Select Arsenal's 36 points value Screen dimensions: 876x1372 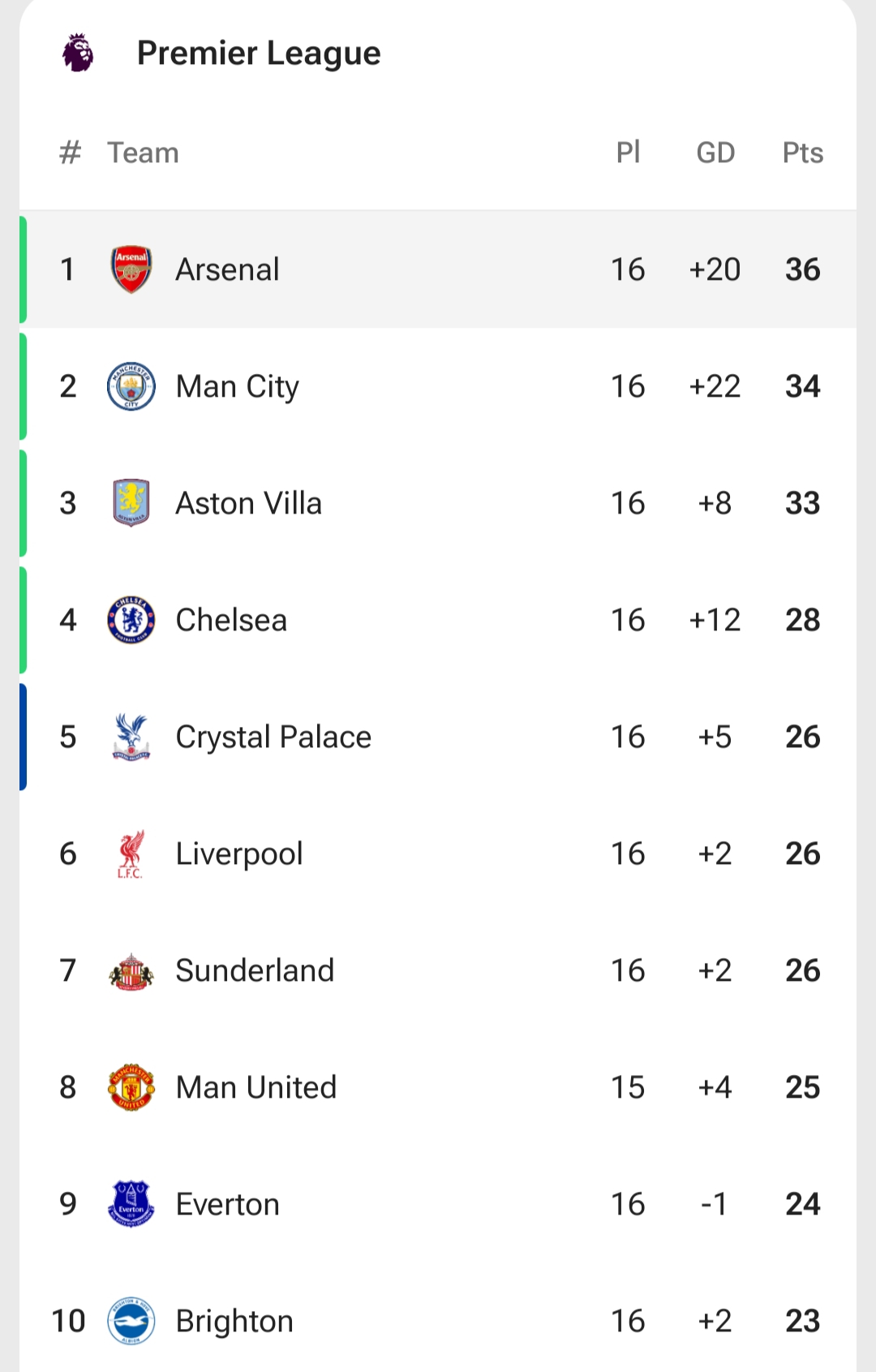point(802,269)
